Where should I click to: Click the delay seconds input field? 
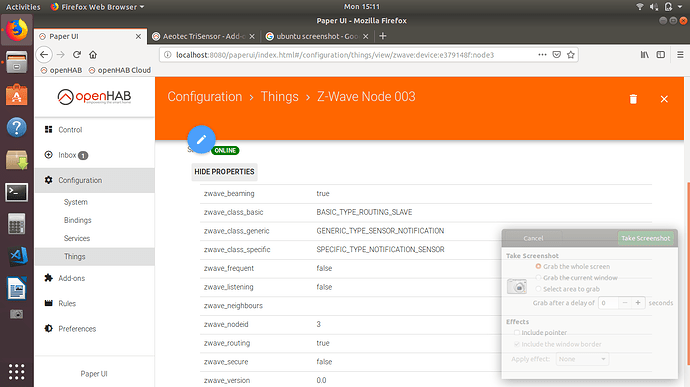click(608, 303)
